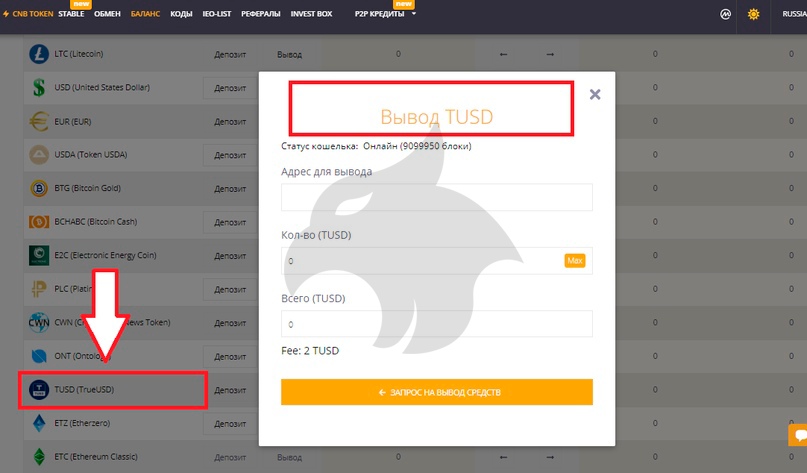The height and width of the screenshot is (473, 807).
Task: Go to the IEO-LIST menu item
Action: (216, 15)
